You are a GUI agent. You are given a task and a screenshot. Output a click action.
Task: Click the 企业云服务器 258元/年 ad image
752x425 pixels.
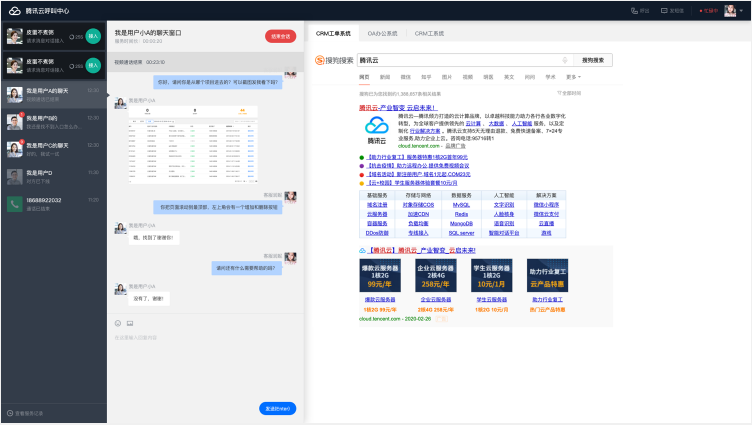tap(435, 275)
